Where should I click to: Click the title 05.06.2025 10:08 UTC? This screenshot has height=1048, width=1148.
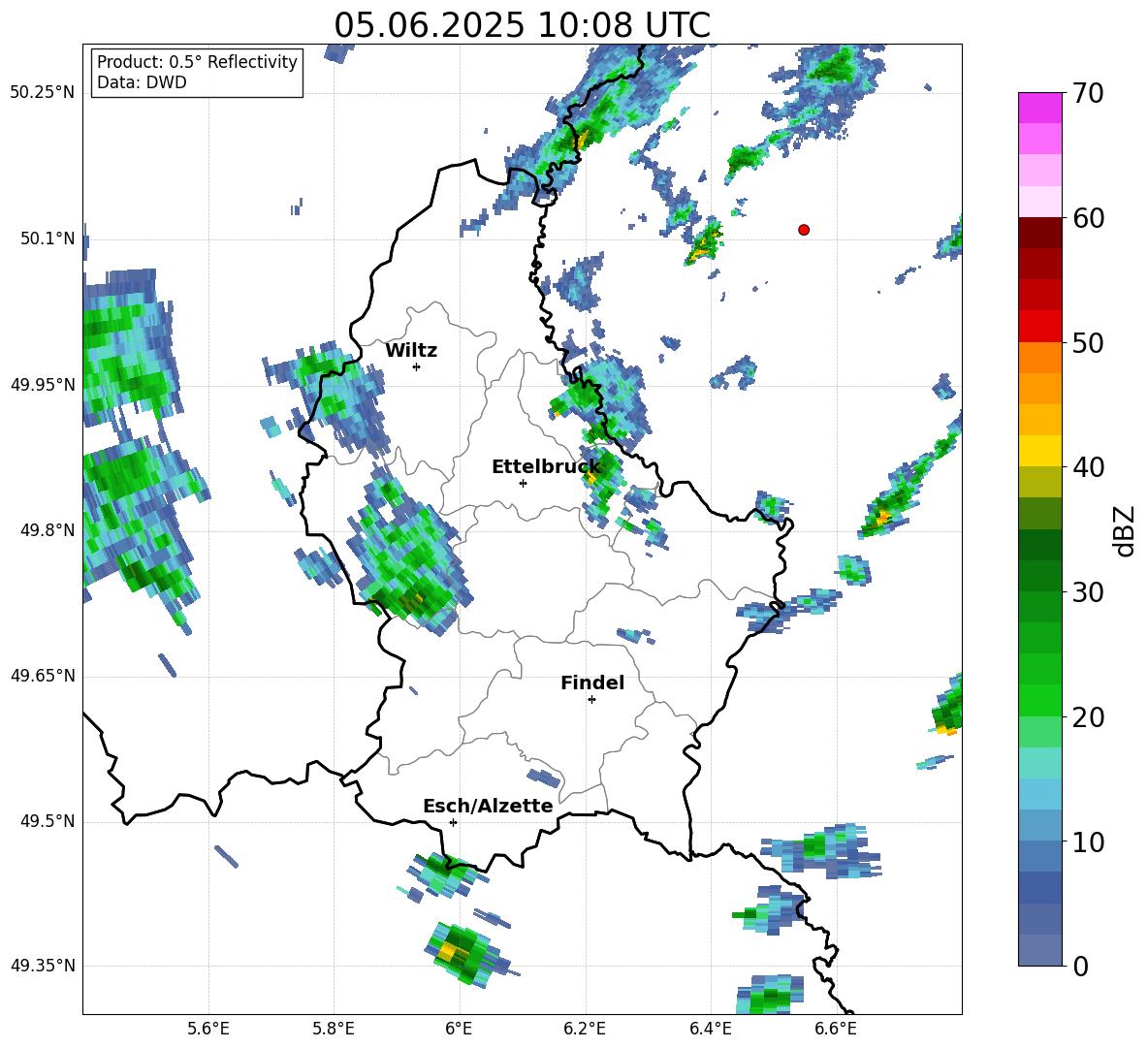pyautogui.click(x=522, y=25)
